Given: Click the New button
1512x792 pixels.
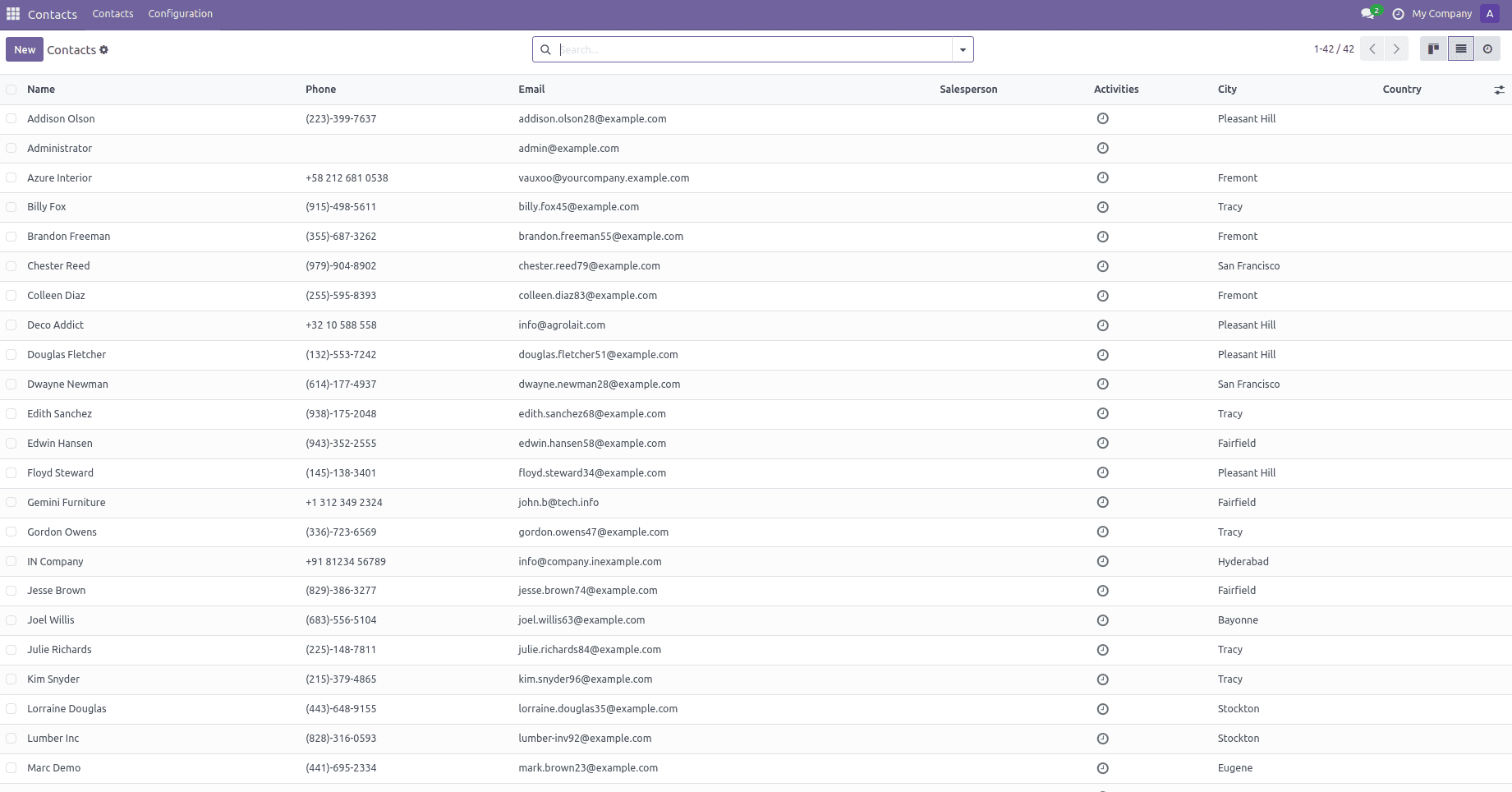Looking at the screenshot, I should click(24, 49).
